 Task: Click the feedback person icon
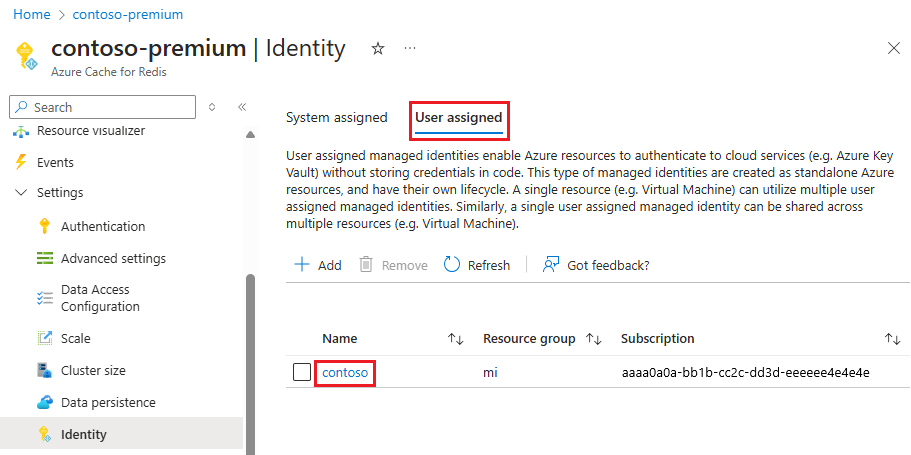click(550, 265)
